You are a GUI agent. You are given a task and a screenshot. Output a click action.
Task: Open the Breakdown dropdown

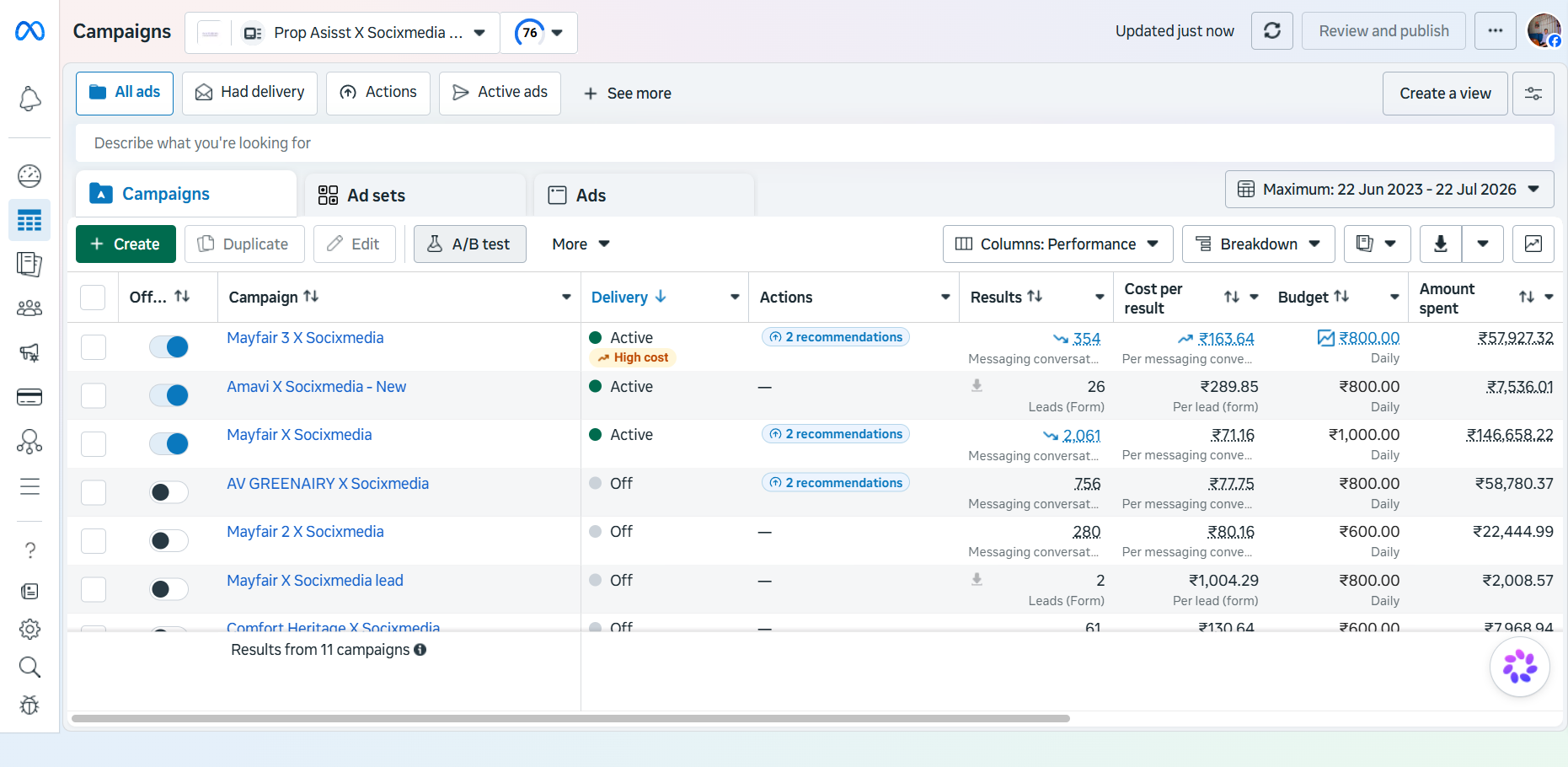pyautogui.click(x=1259, y=244)
